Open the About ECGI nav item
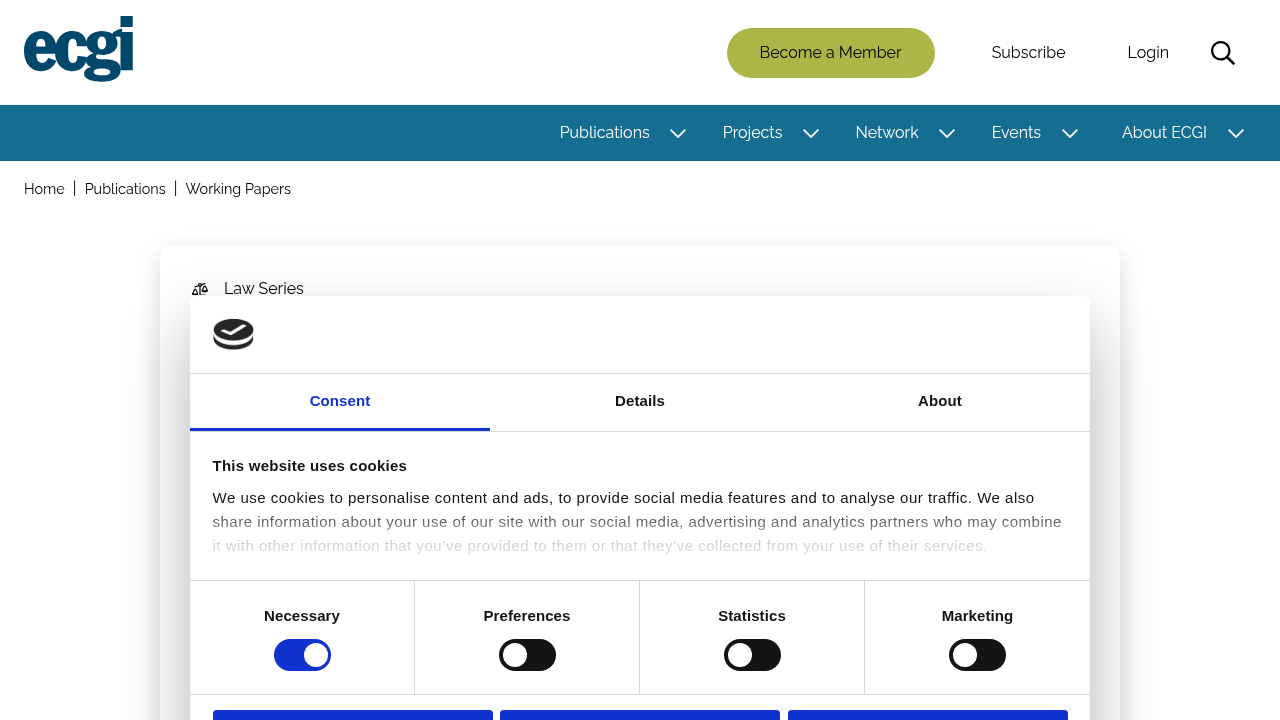This screenshot has height=720, width=1280. point(1164,133)
